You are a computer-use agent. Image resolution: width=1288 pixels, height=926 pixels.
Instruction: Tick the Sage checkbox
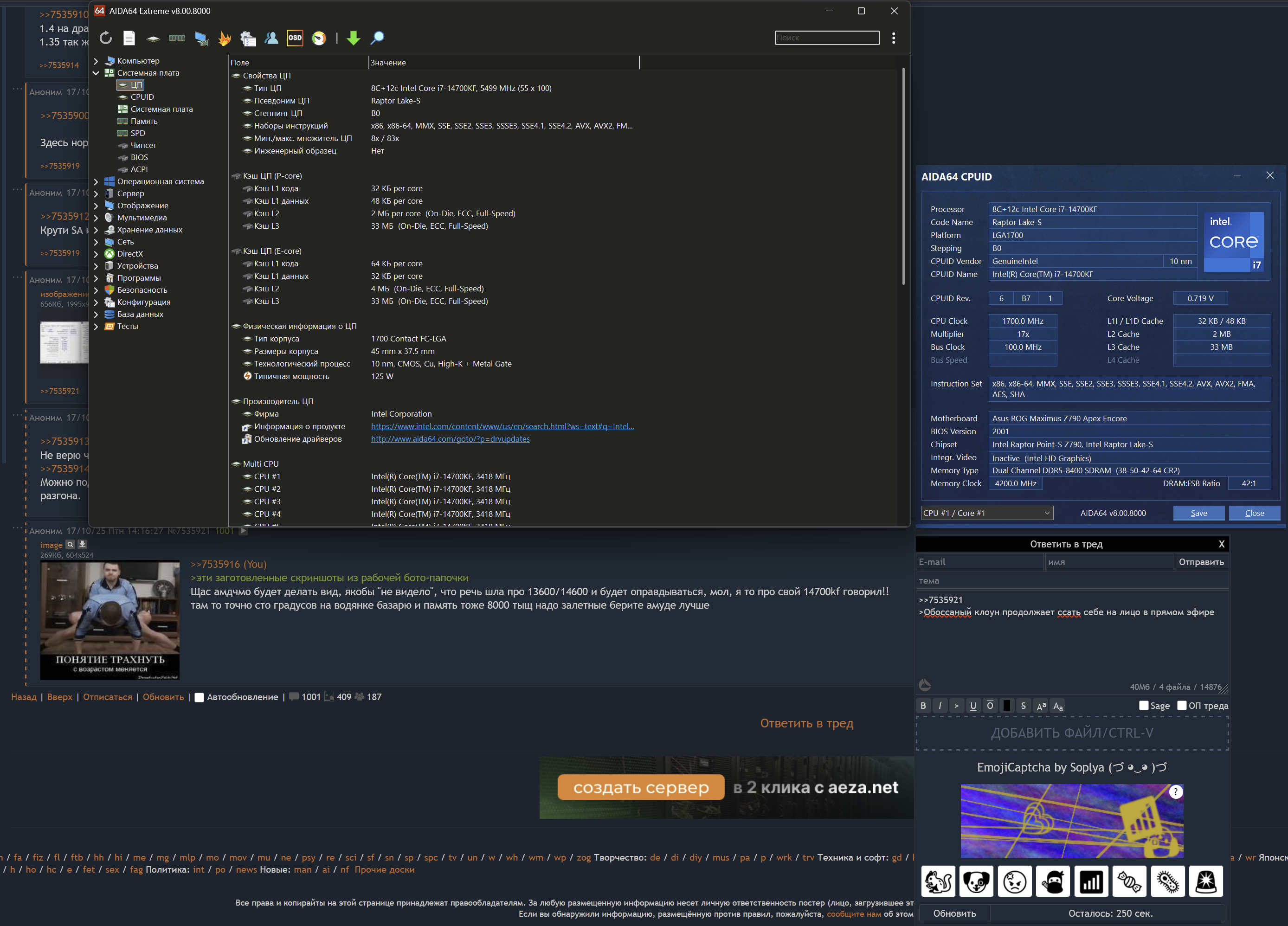1143,705
